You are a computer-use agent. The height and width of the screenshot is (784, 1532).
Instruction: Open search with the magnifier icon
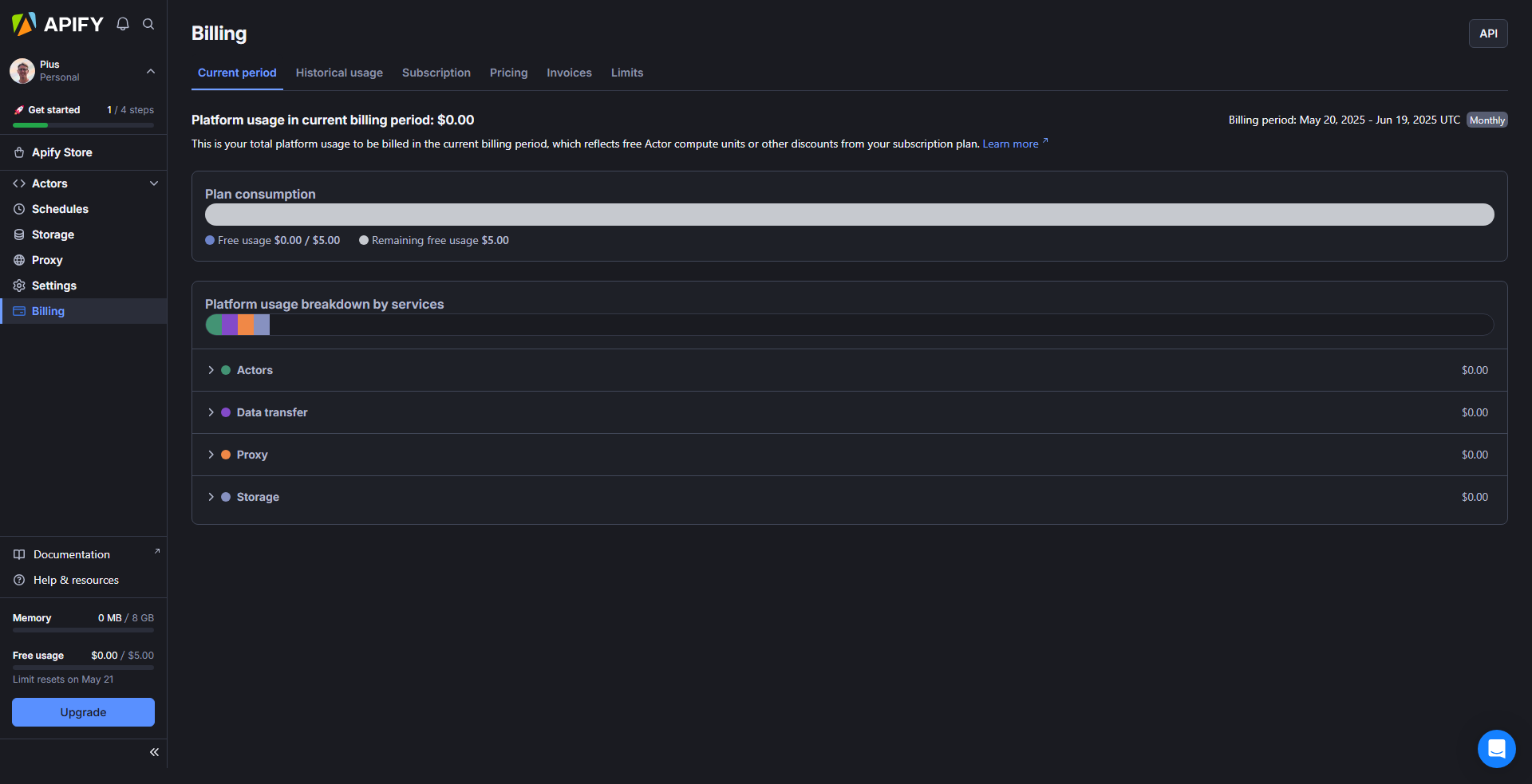[x=148, y=24]
